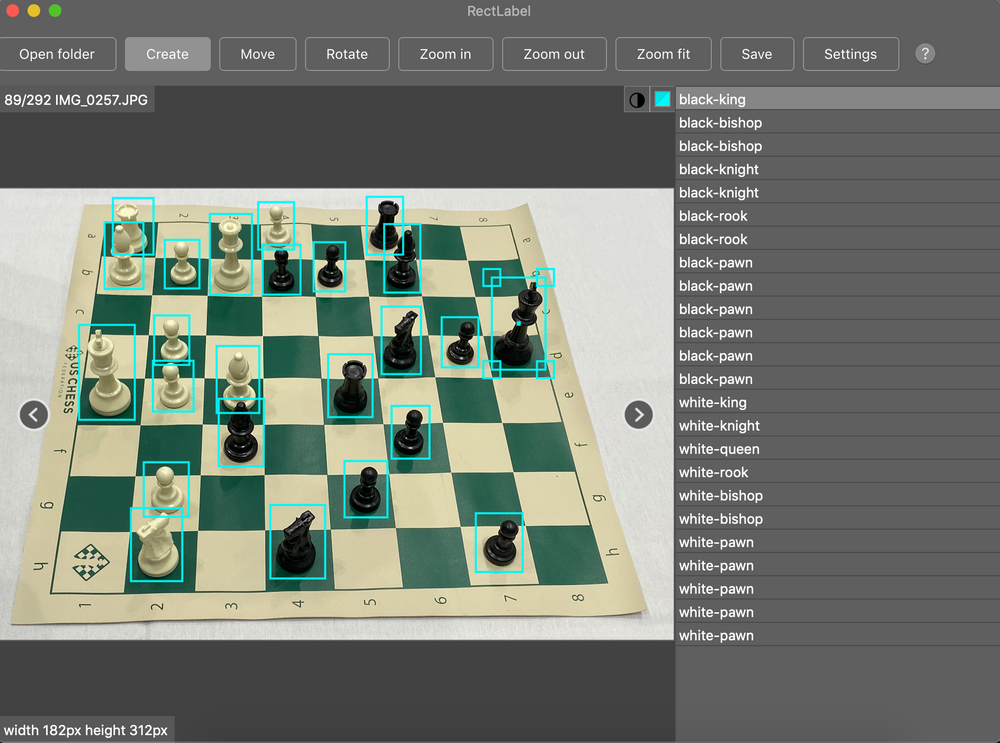Image resolution: width=1000 pixels, height=743 pixels.
Task: Click the IMG_0257.JPG filename label
Action: (x=76, y=99)
